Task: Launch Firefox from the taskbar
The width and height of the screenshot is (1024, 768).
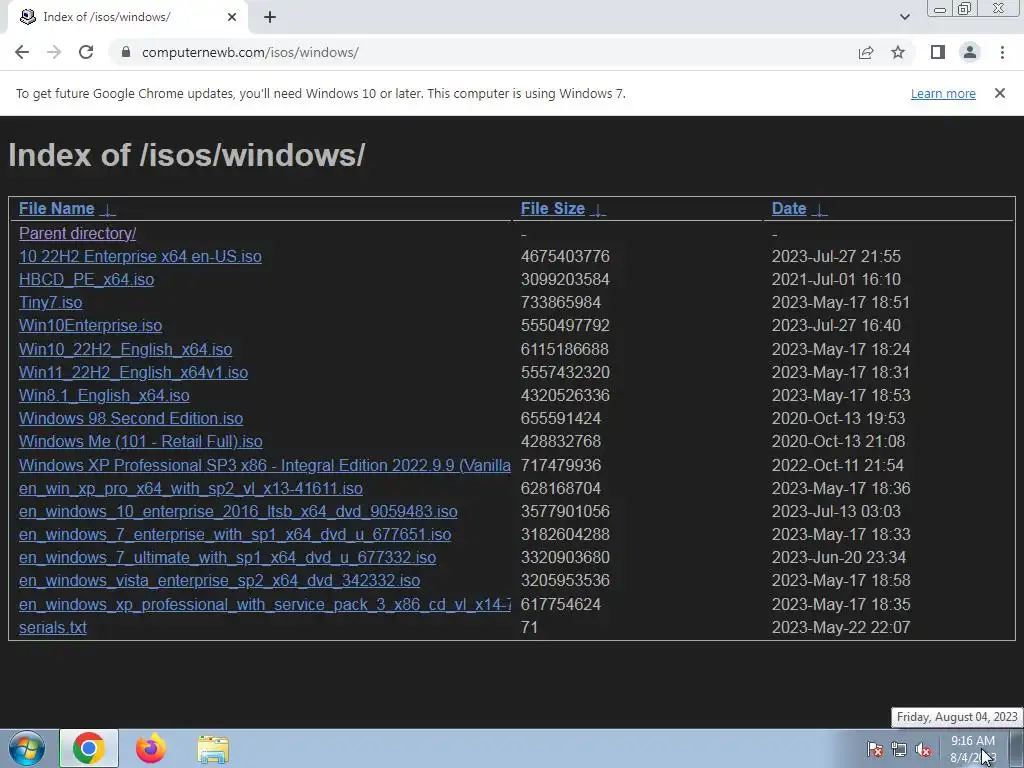Action: click(x=151, y=748)
